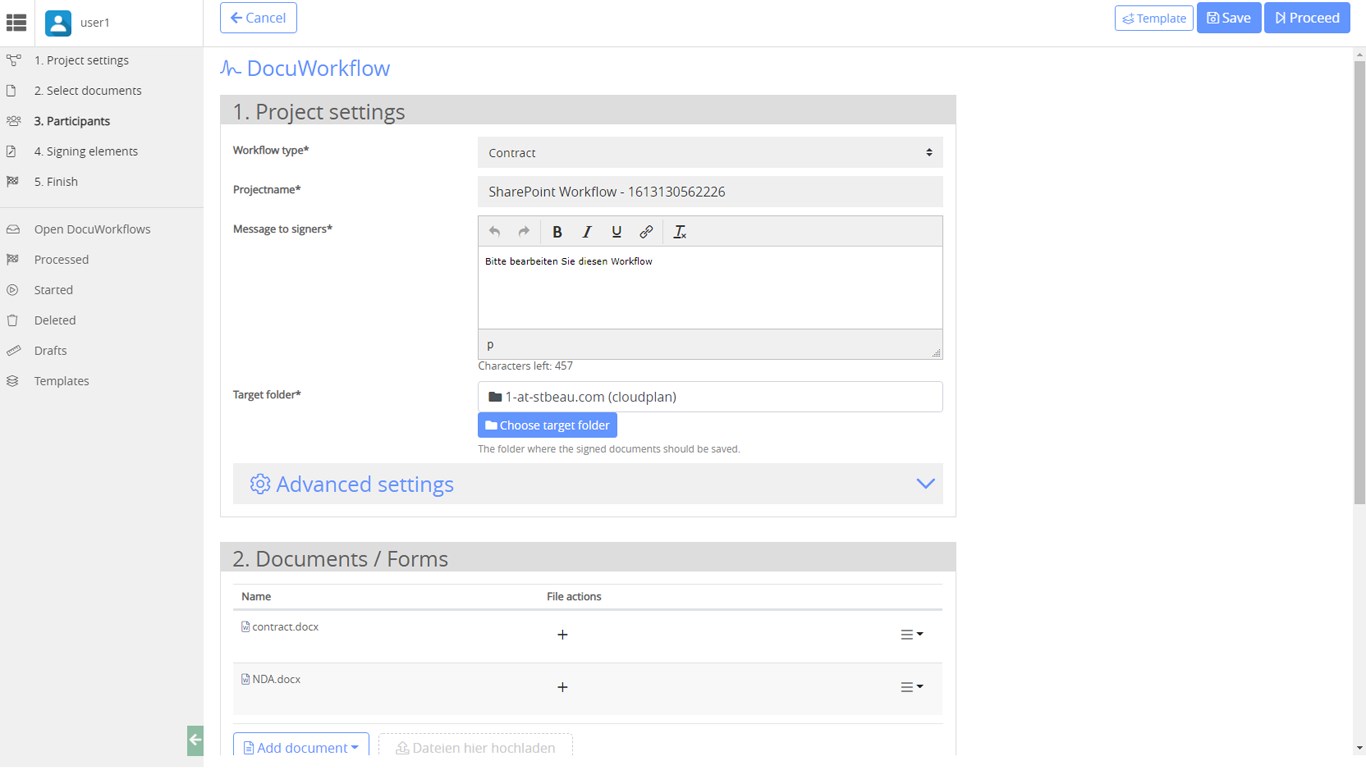Click the Proceed button
This screenshot has height=768, width=1366.
coord(1307,18)
